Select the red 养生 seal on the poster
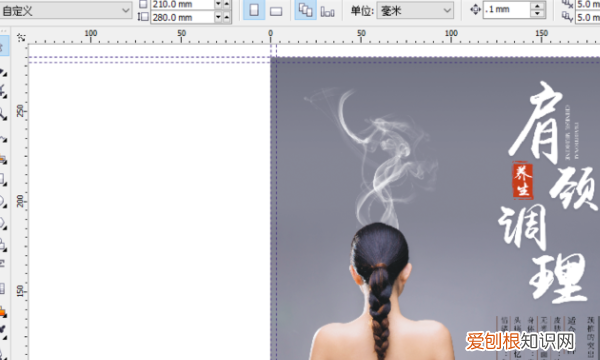This screenshot has width=600, height=360. [522, 180]
